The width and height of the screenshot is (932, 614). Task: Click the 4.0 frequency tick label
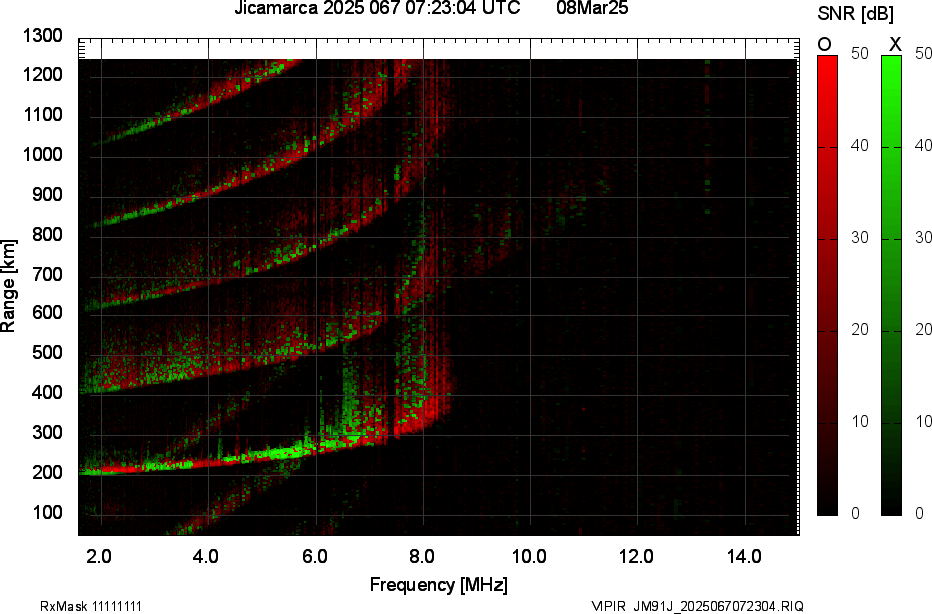[206, 556]
